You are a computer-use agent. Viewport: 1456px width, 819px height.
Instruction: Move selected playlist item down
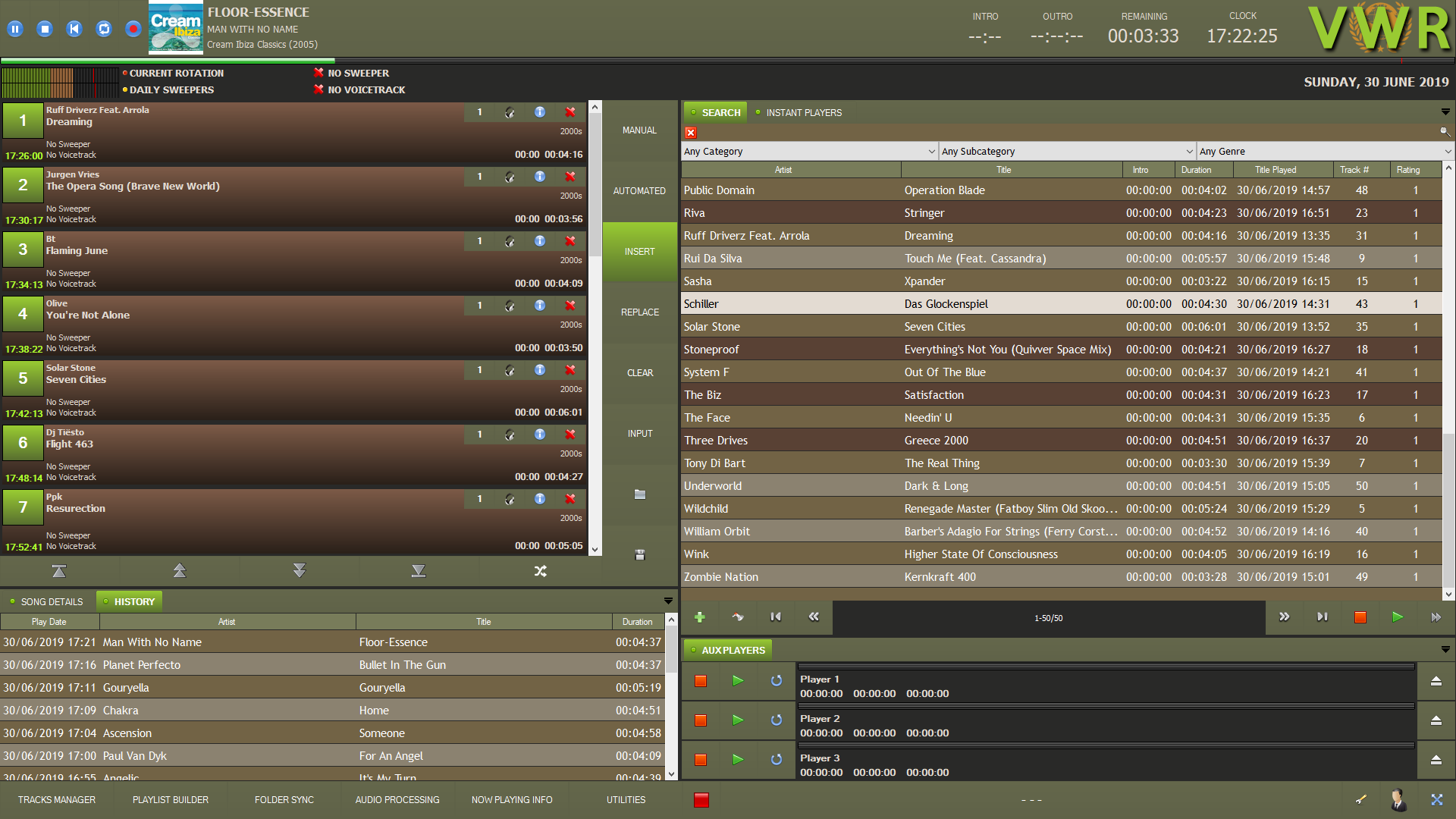coord(300,571)
